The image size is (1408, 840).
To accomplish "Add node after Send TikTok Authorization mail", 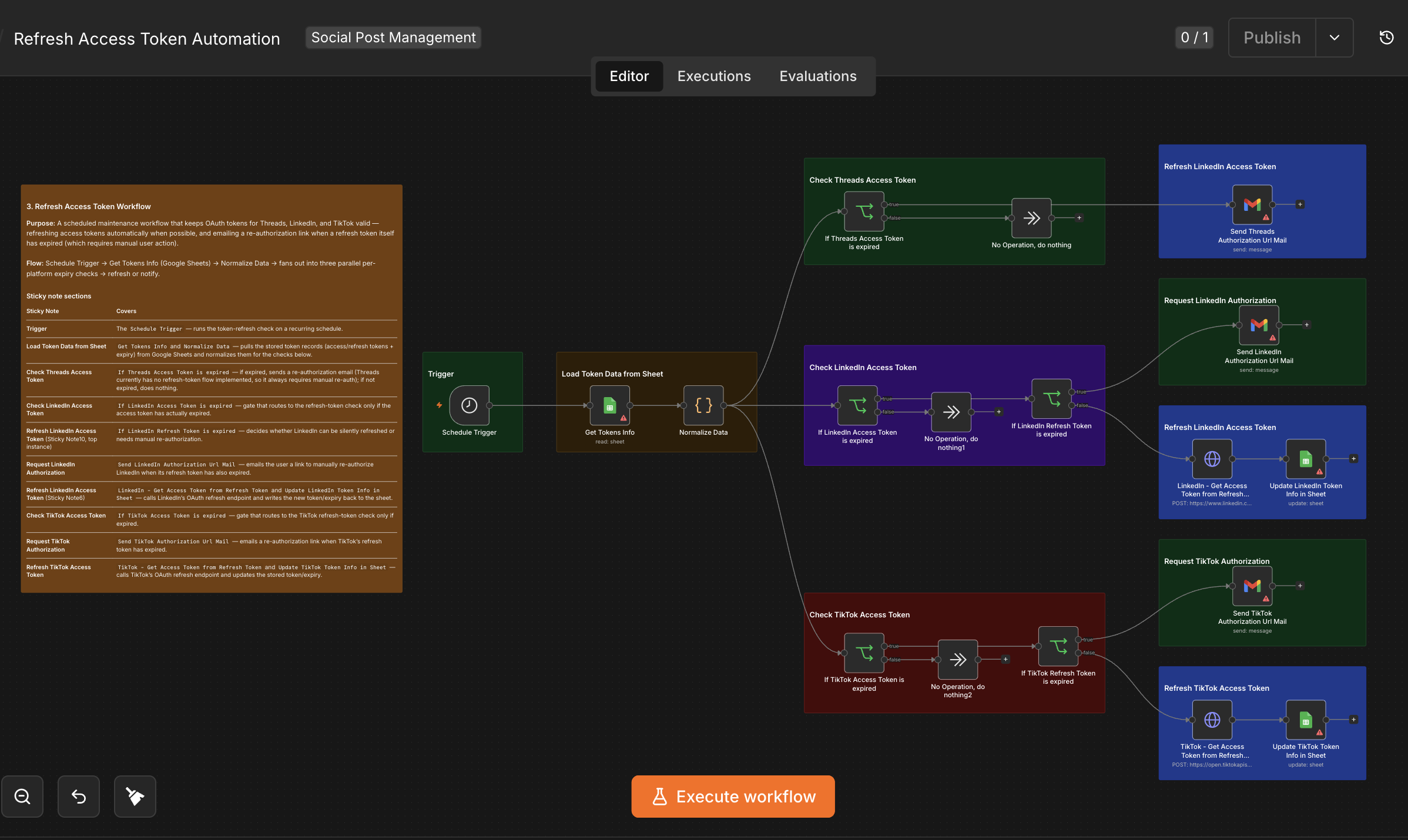I will point(1300,586).
